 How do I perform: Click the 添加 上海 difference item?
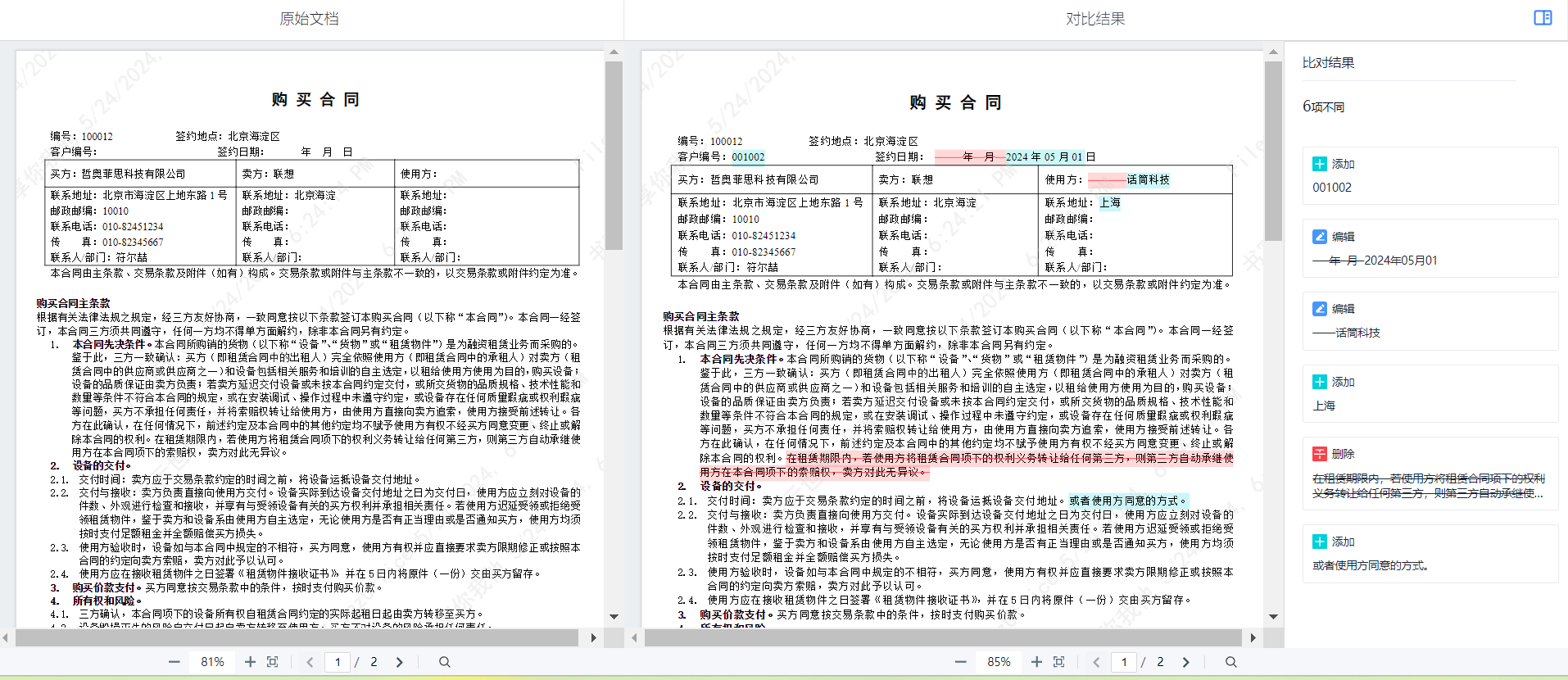(1430, 393)
